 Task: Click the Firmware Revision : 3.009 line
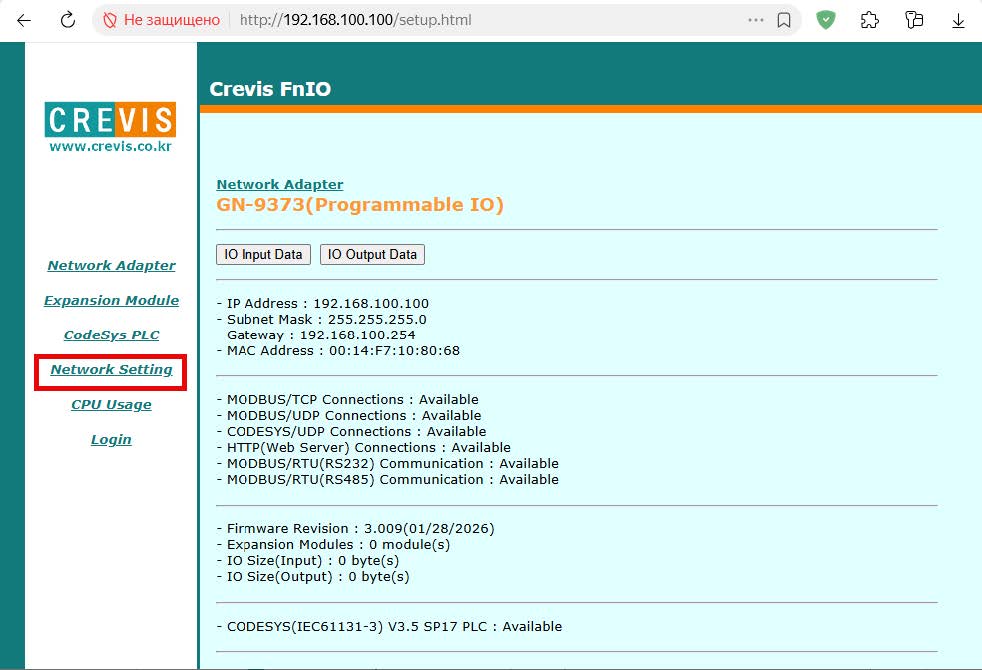[x=356, y=528]
